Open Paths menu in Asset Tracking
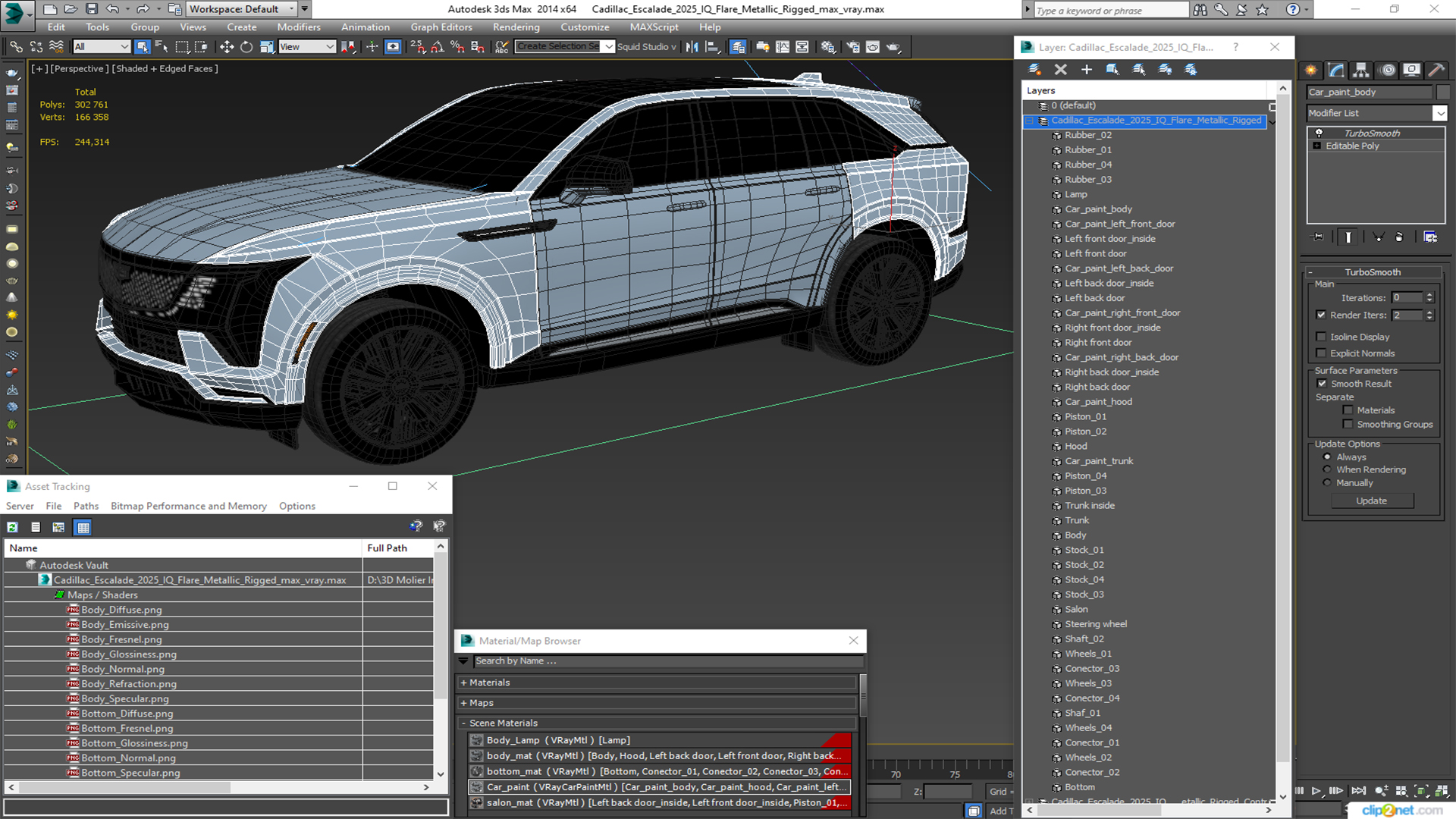1456x819 pixels. tap(86, 507)
